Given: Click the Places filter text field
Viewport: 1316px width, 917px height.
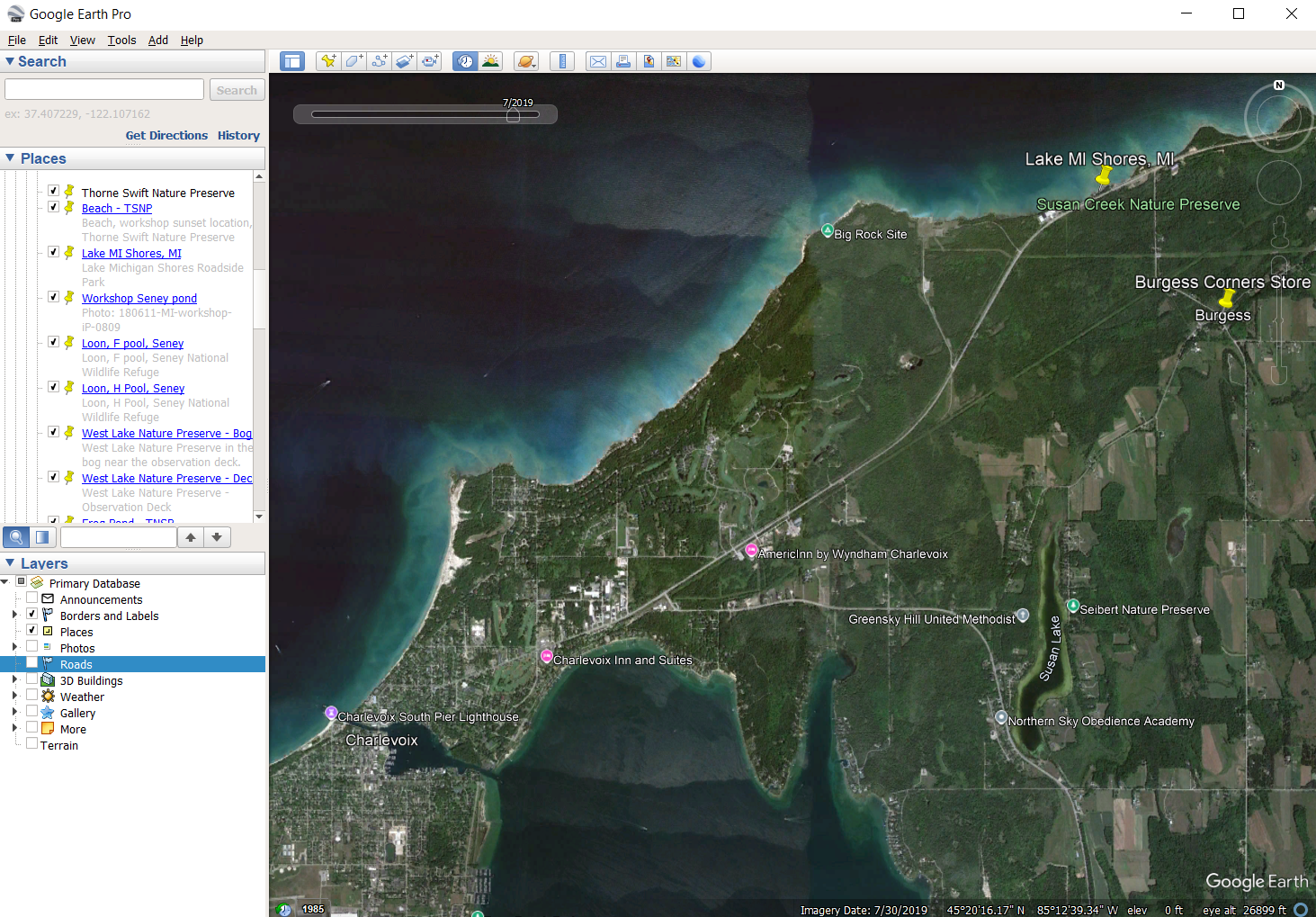Looking at the screenshot, I should point(118,537).
